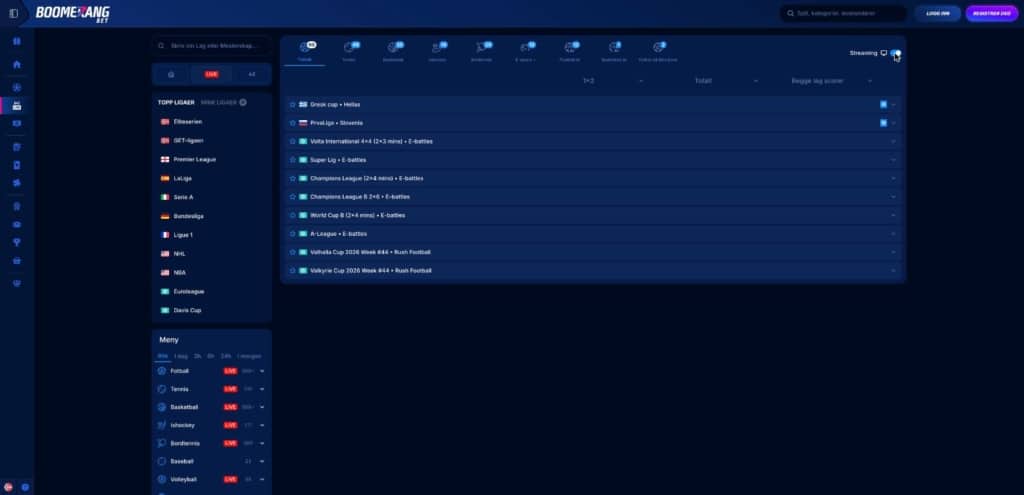Favorite Greek cup Hellas with star
Screen dimensions: 1024x495
tap(293, 104)
